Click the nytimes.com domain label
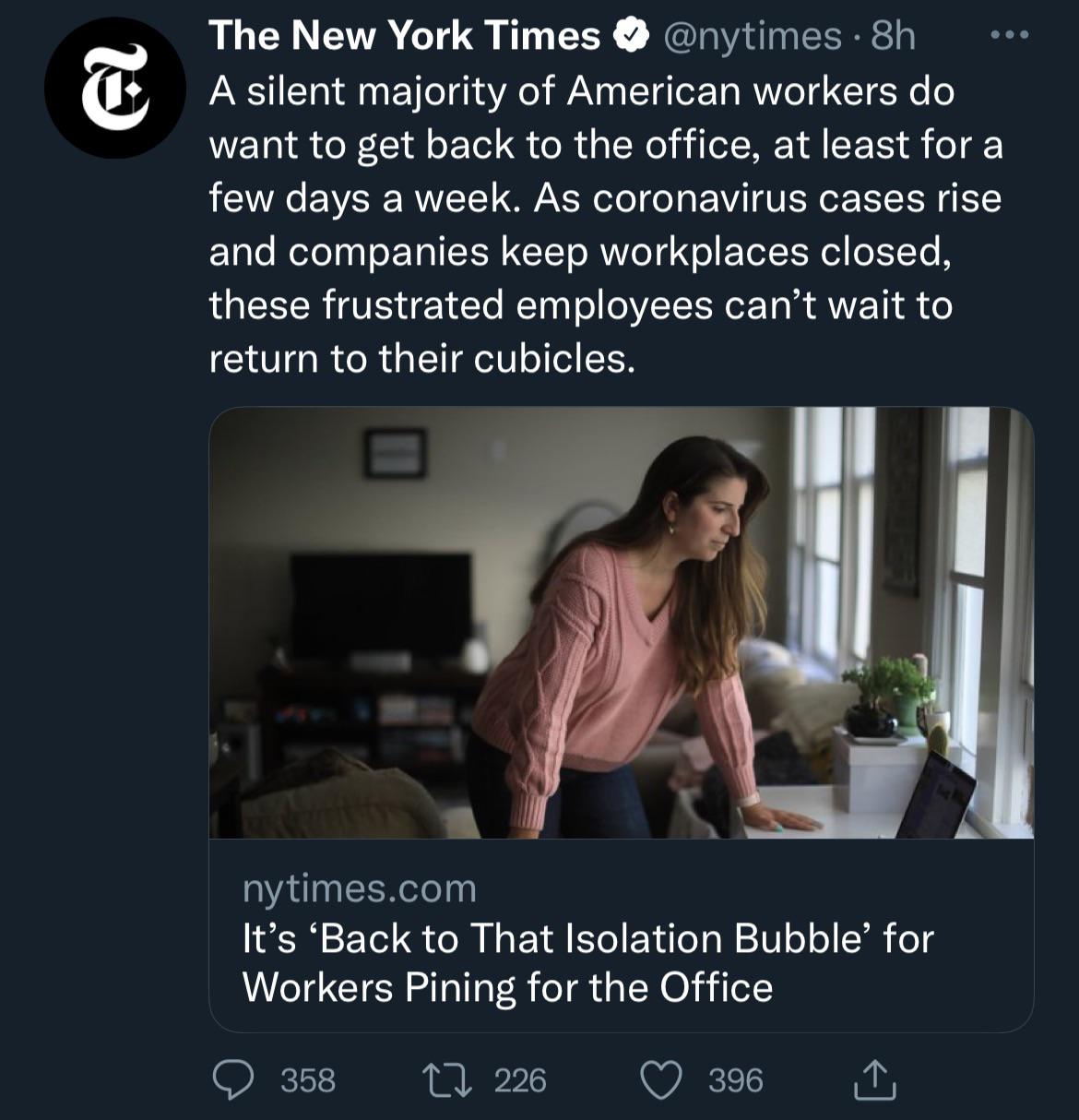Image resolution: width=1079 pixels, height=1120 pixels. click(x=359, y=888)
